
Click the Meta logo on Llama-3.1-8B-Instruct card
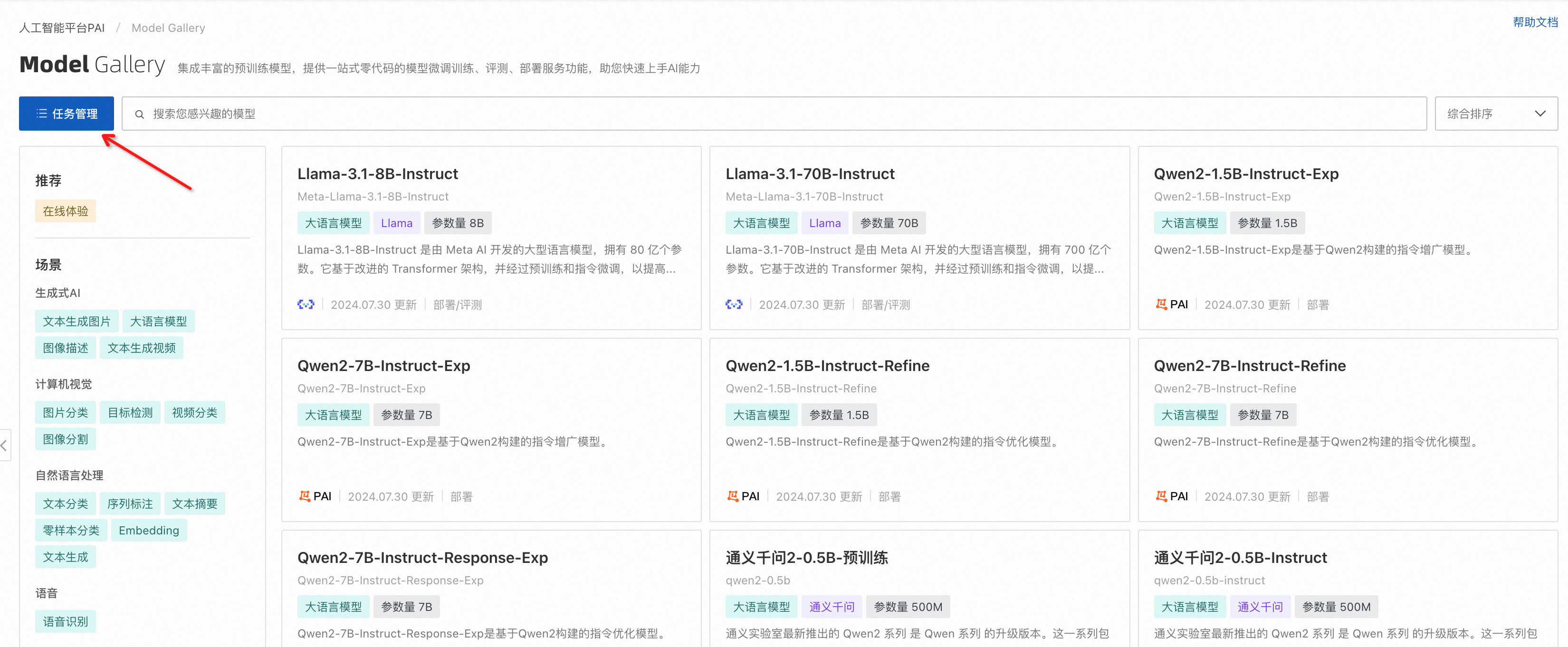[x=306, y=304]
